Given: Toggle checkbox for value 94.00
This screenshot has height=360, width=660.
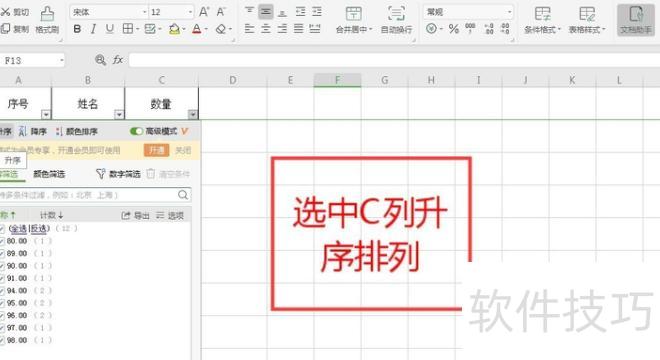Looking at the screenshot, I should 2,291.
